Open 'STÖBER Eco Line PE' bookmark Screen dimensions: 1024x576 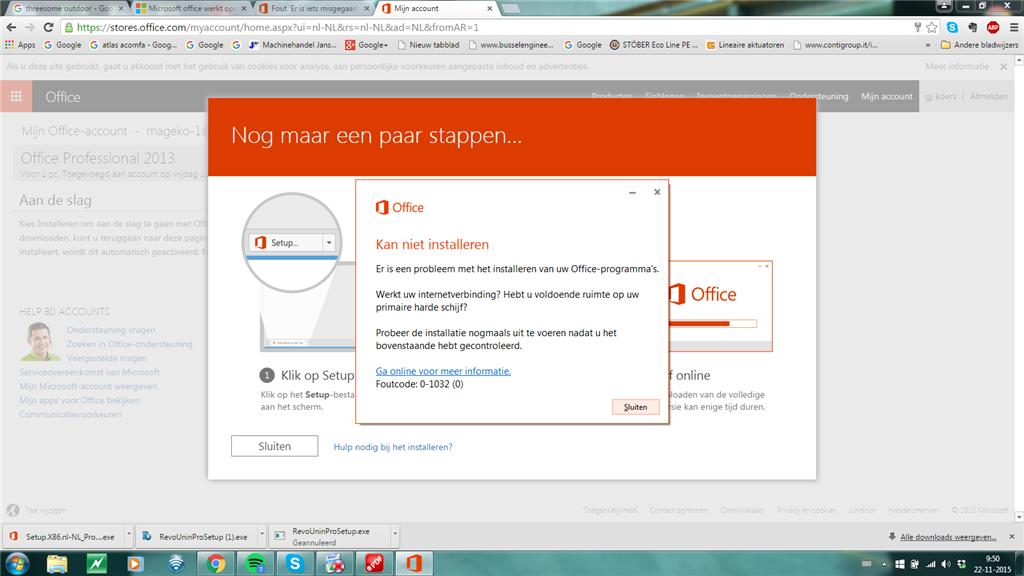tap(654, 45)
